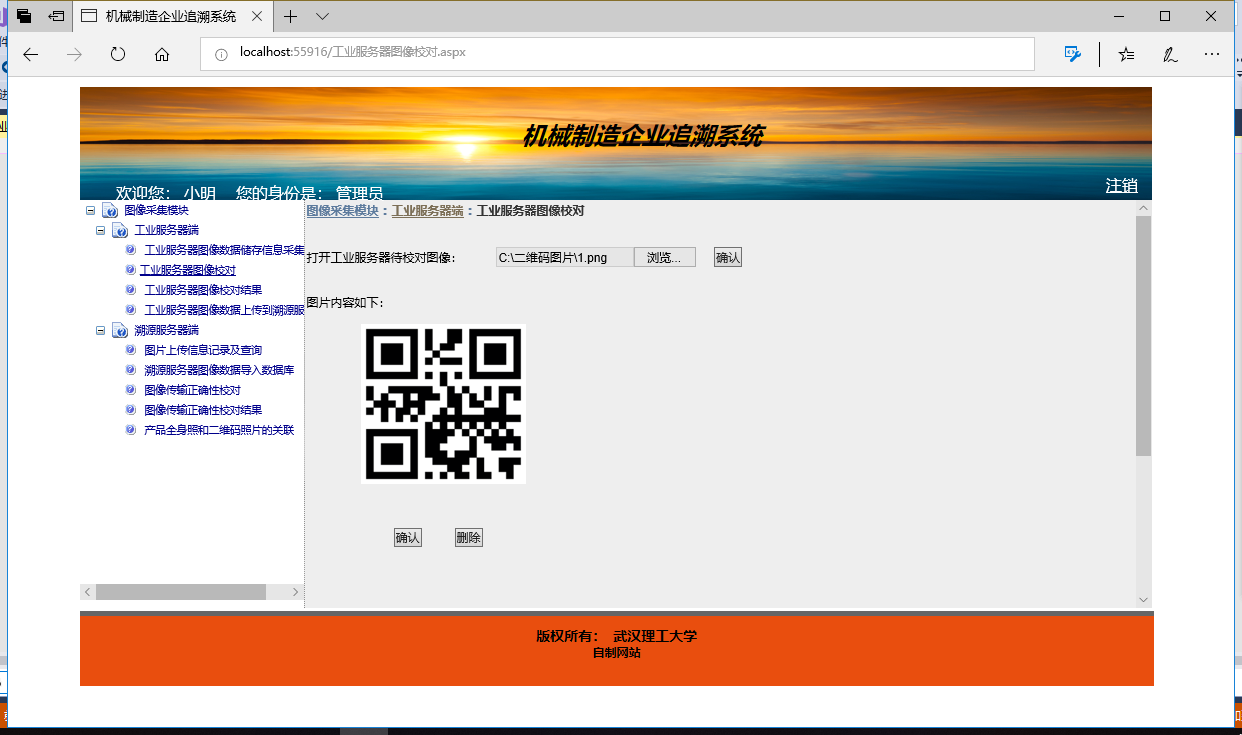Open the browser home page
The height and width of the screenshot is (735, 1242).
click(162, 54)
